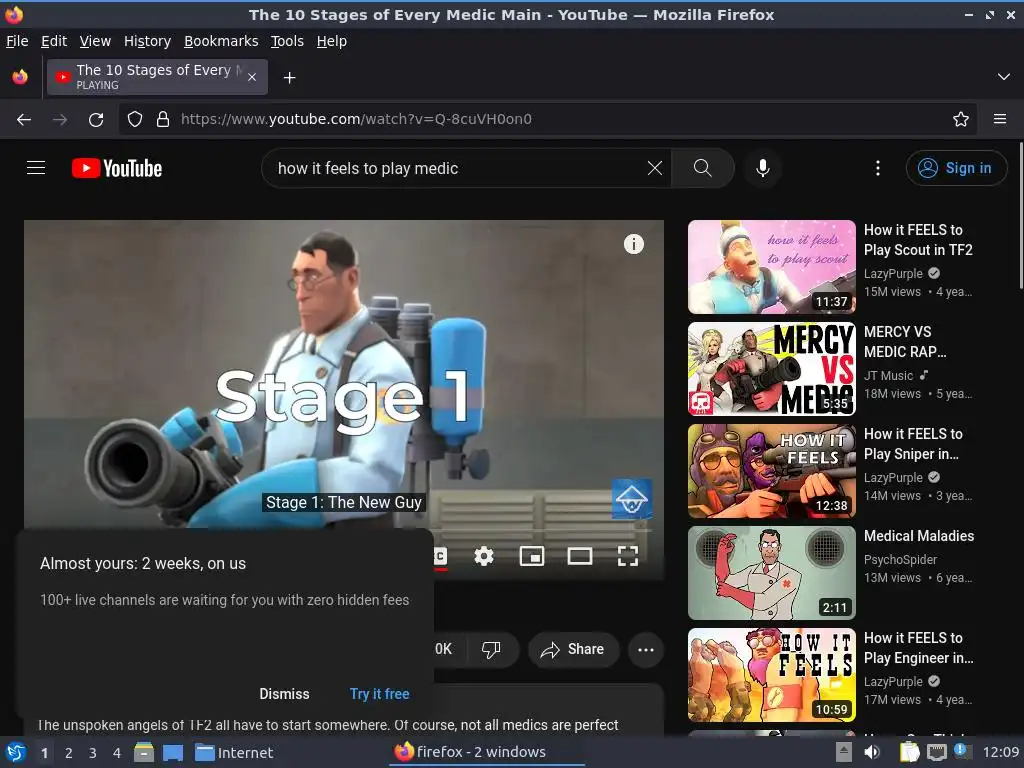This screenshot has width=1024, height=768.
Task: Open the Bookmarks menu
Action: (221, 41)
